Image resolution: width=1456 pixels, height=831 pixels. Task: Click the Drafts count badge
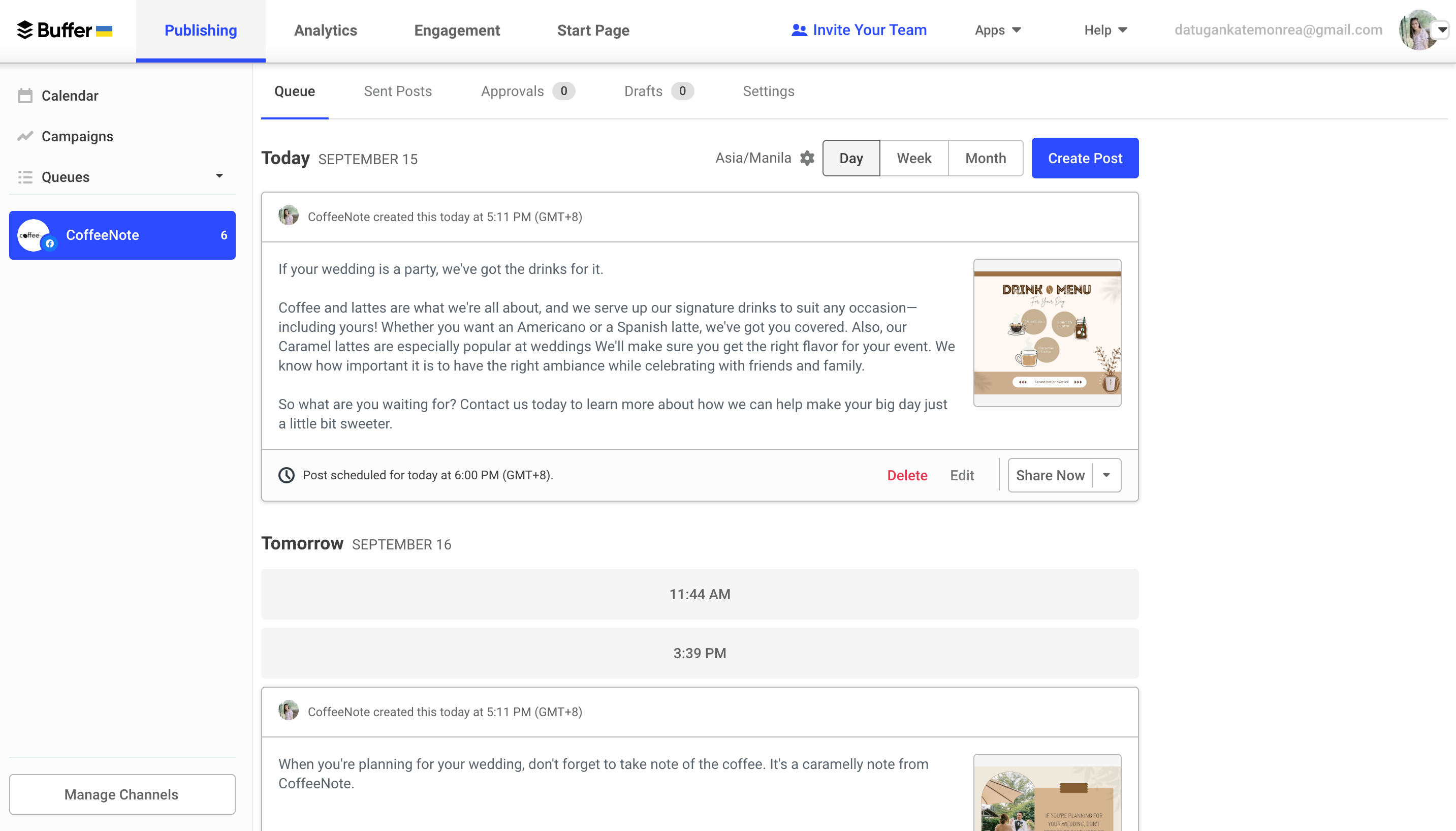682,91
